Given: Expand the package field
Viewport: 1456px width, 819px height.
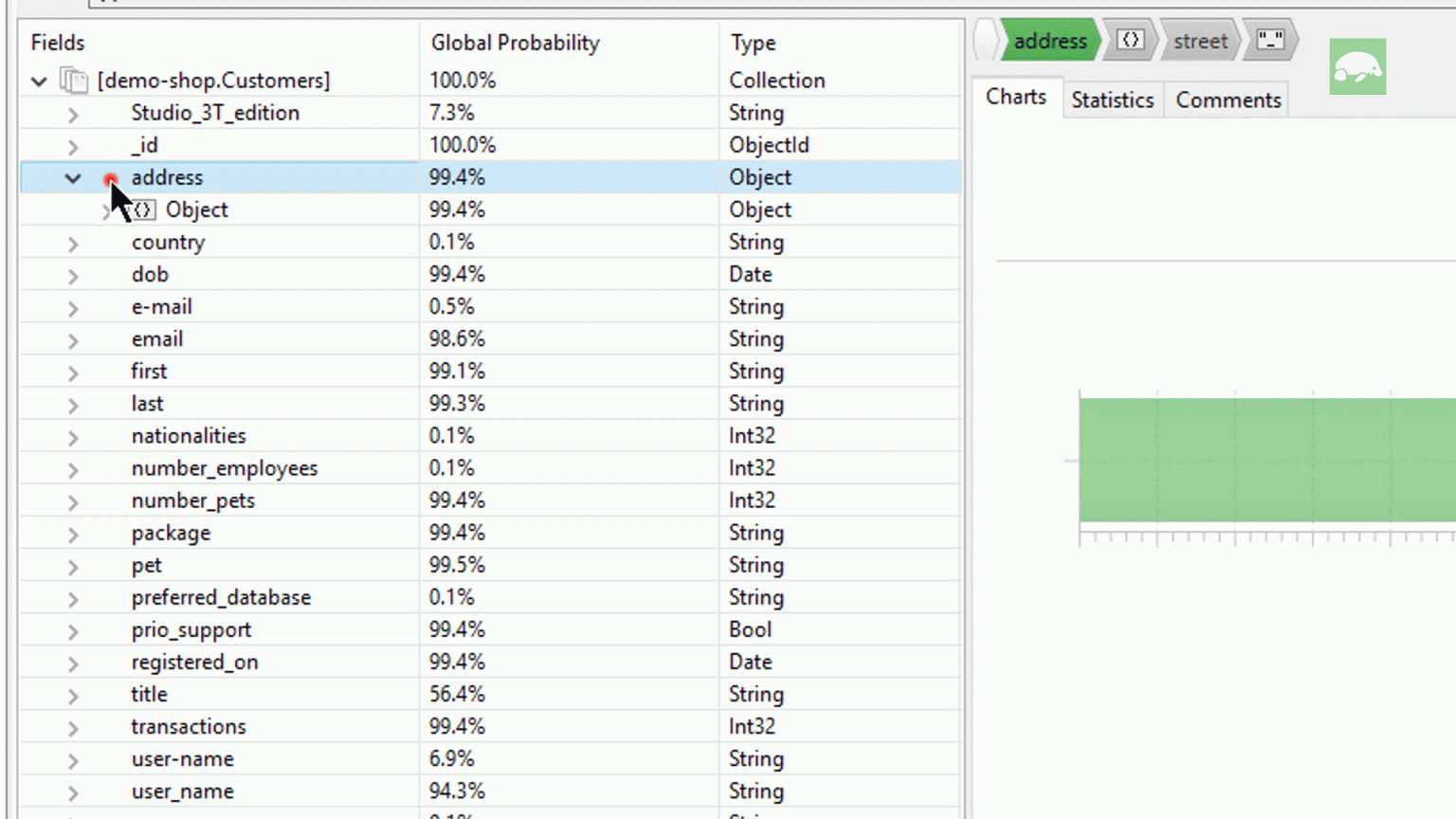Looking at the screenshot, I should [x=73, y=534].
